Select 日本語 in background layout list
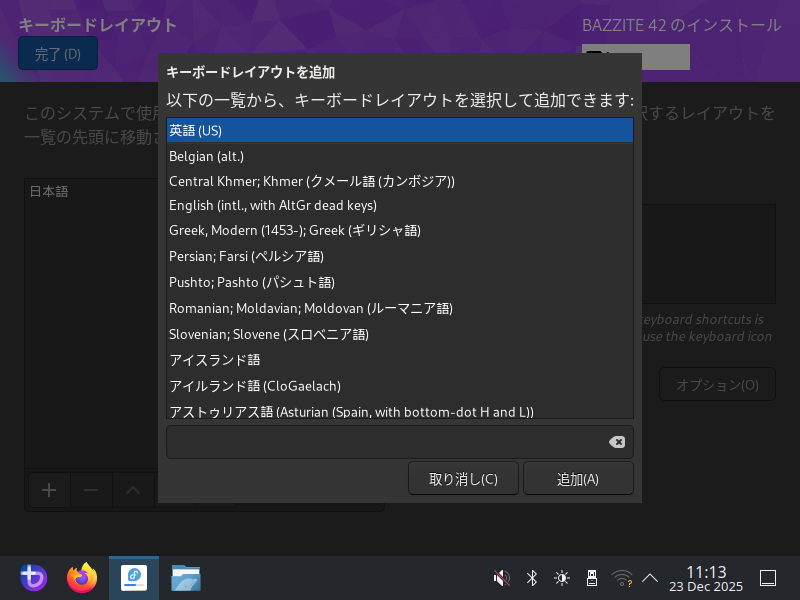The width and height of the screenshot is (800, 600). click(49, 191)
